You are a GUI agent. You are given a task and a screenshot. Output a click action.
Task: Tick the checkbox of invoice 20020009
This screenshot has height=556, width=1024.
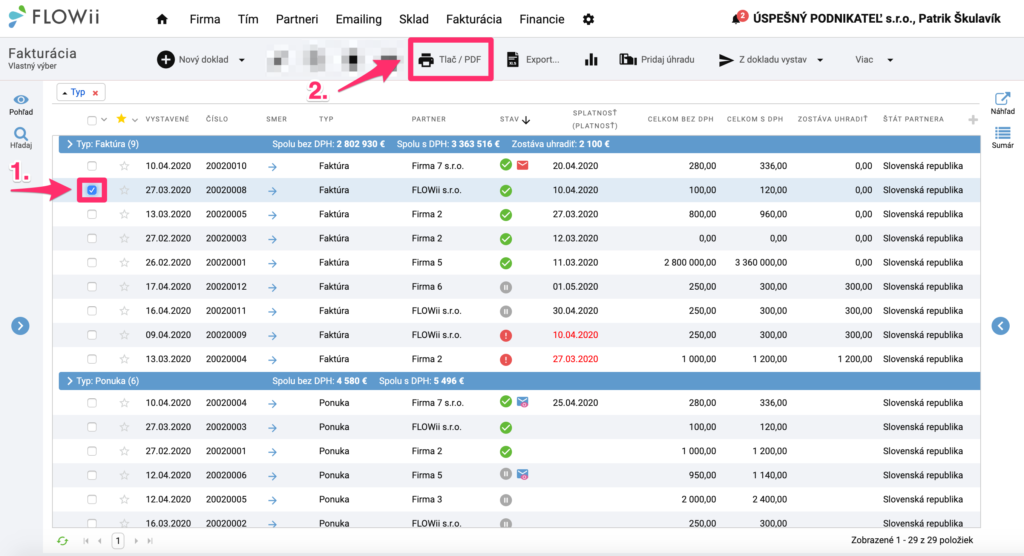point(91,335)
